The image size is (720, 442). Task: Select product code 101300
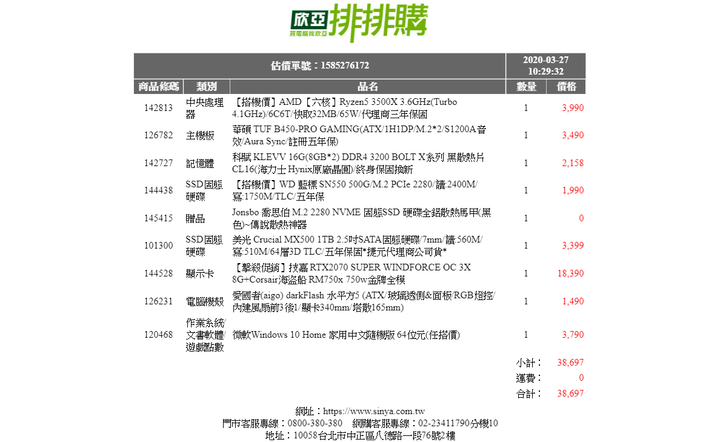tap(158, 246)
